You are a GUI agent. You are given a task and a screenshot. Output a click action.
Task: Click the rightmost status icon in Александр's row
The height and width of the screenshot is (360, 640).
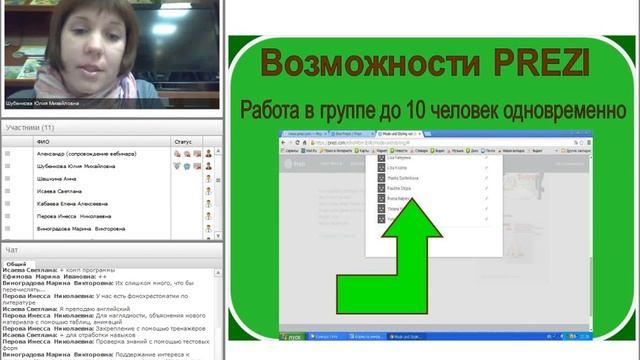(197, 154)
